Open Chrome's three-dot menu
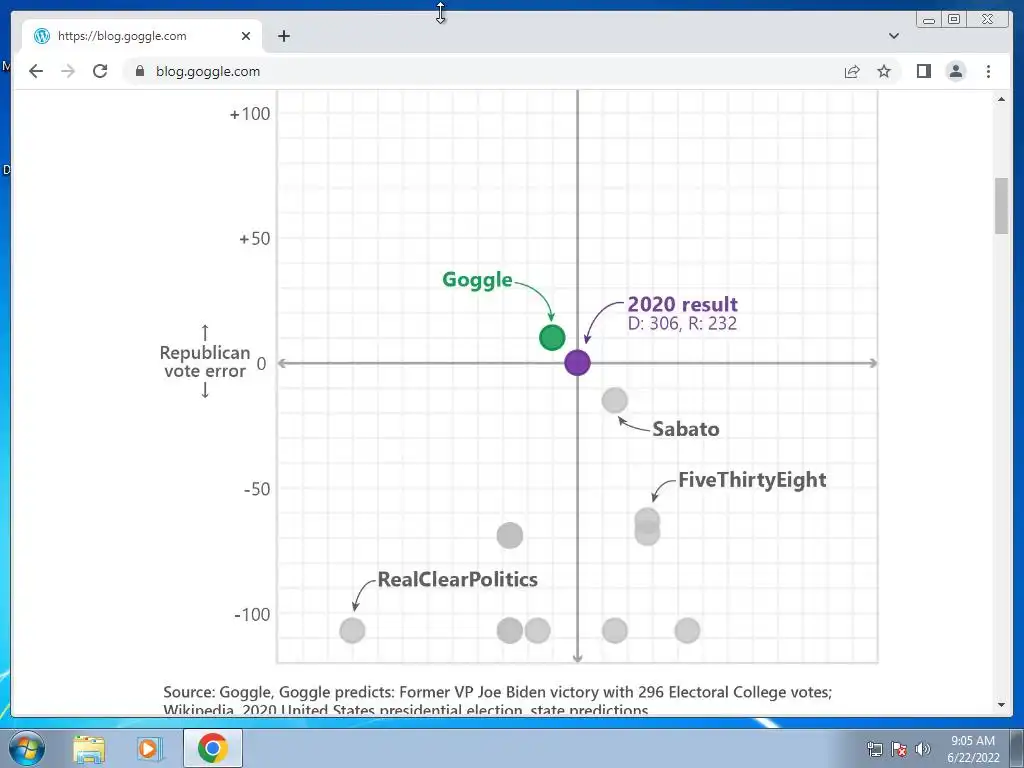This screenshot has height=768, width=1024. 988,71
